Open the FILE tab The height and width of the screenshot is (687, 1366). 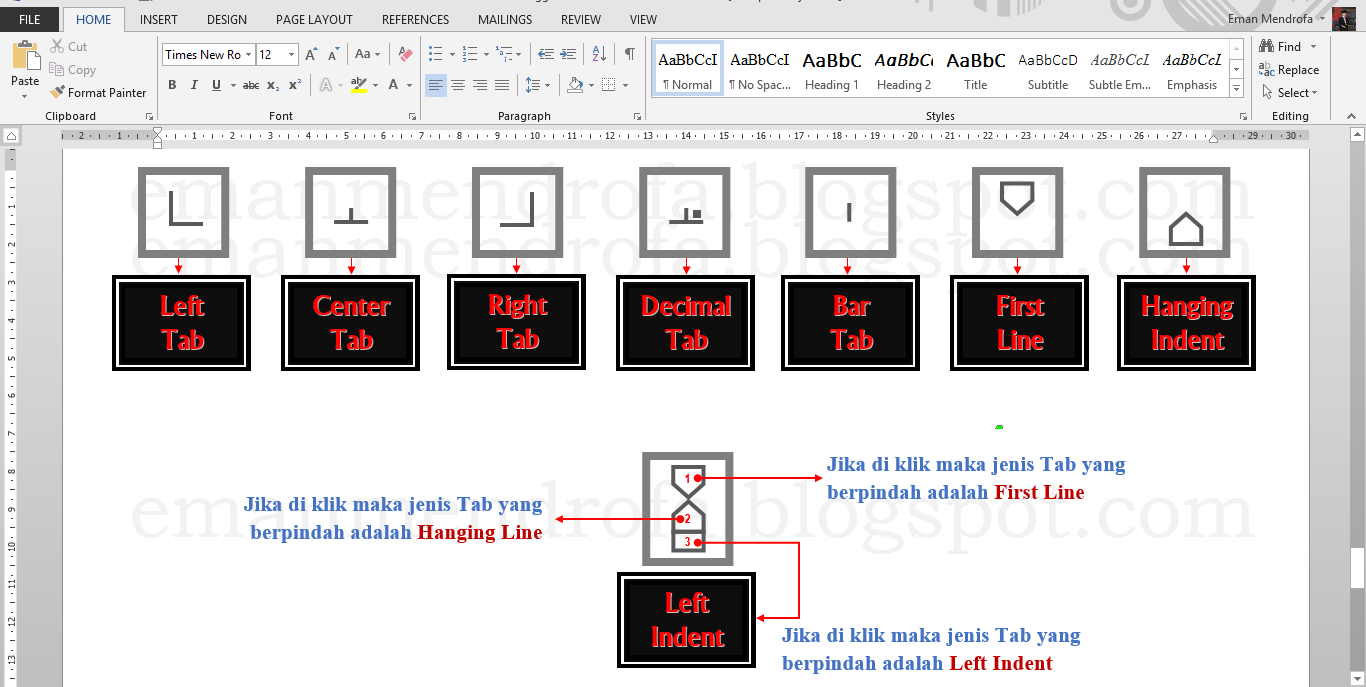(x=30, y=19)
